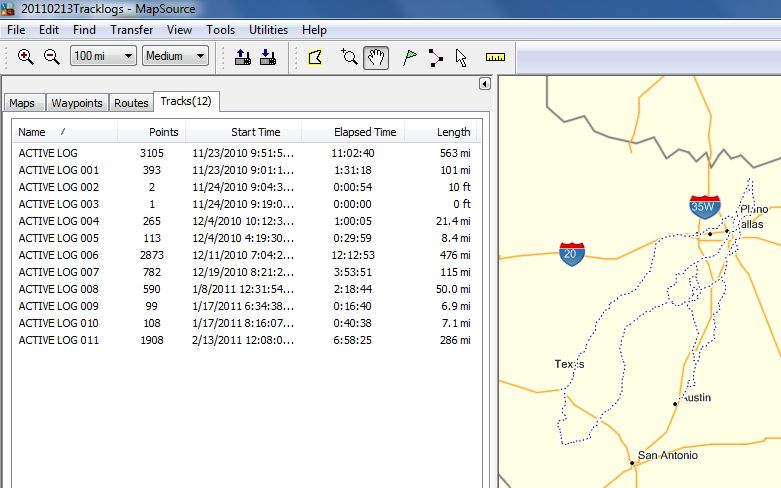781x488 pixels.
Task: Click the Zoom In magnifier icon
Action: (25, 57)
